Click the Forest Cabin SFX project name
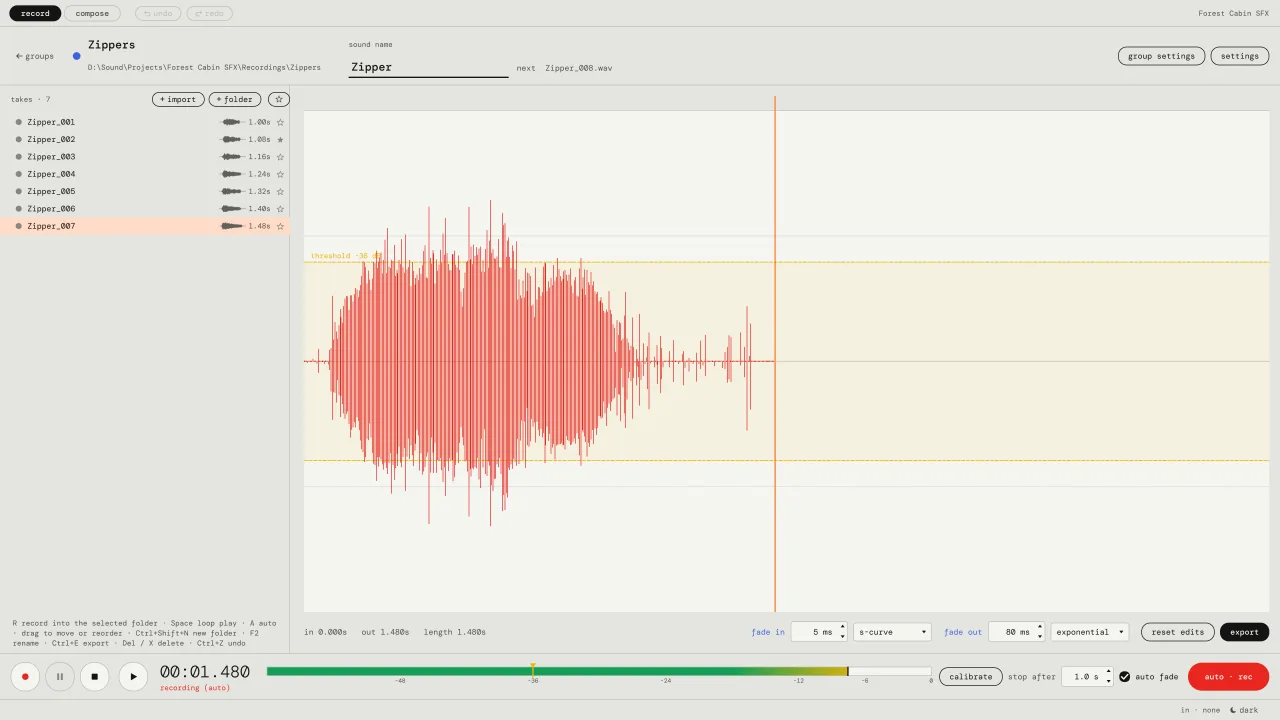Image resolution: width=1280 pixels, height=720 pixels. 1233,14
